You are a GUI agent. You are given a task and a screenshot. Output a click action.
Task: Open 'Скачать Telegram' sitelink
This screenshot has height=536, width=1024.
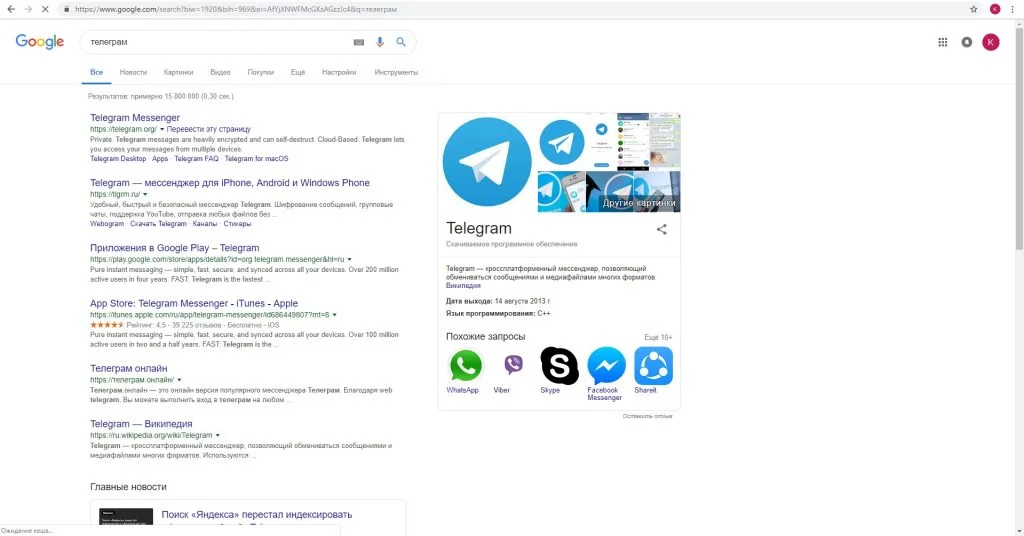point(158,224)
